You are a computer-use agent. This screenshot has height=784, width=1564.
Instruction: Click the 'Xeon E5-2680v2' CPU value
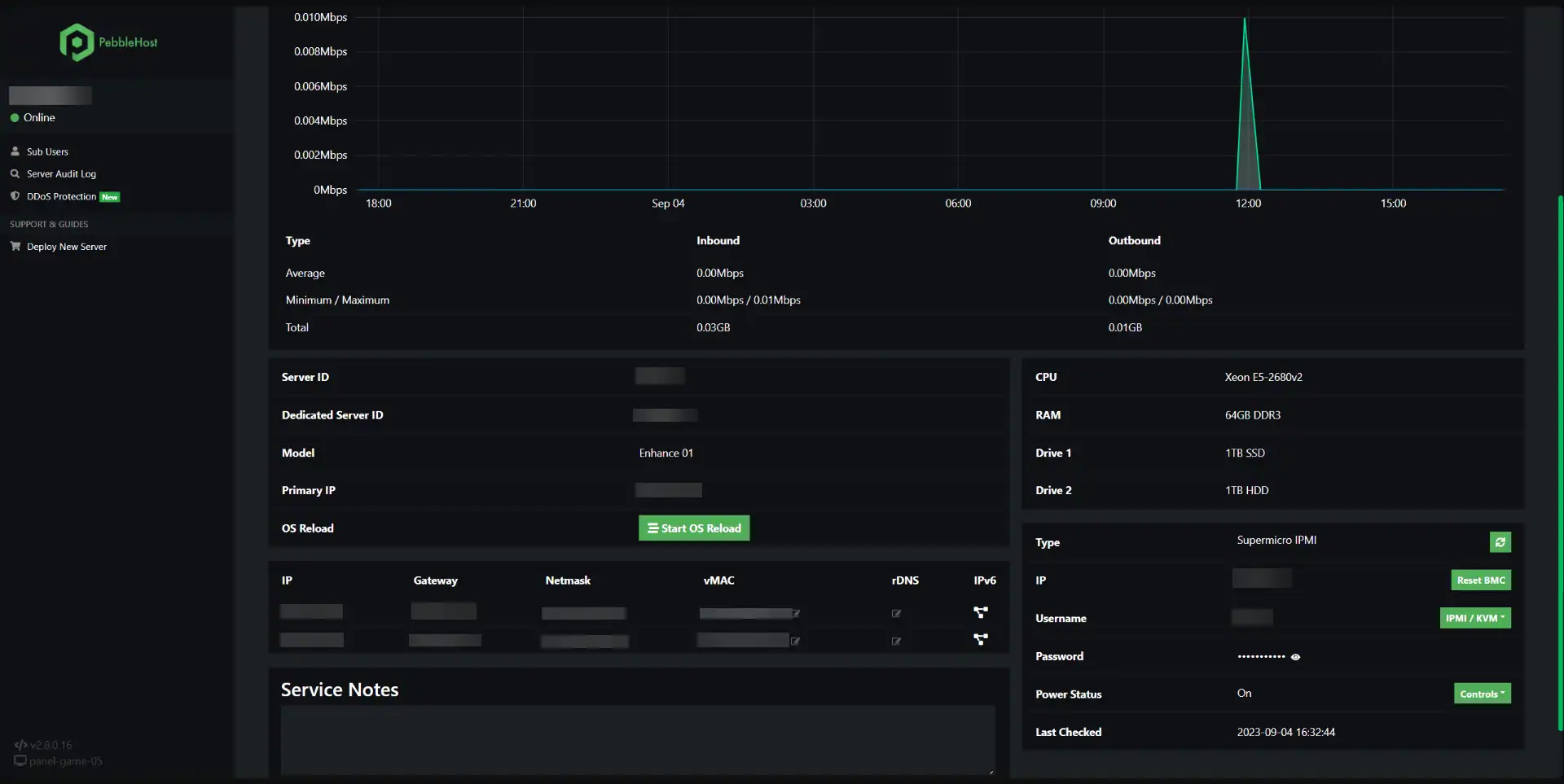1263,378
